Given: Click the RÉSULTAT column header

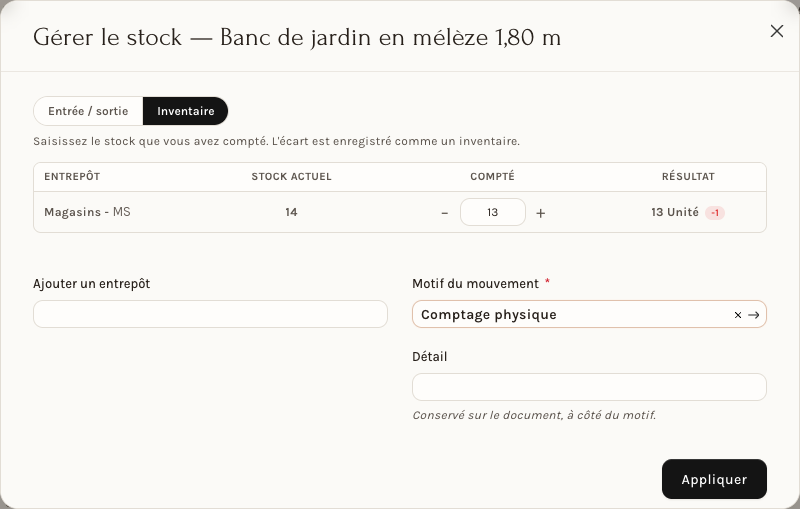Looking at the screenshot, I should [688, 176].
